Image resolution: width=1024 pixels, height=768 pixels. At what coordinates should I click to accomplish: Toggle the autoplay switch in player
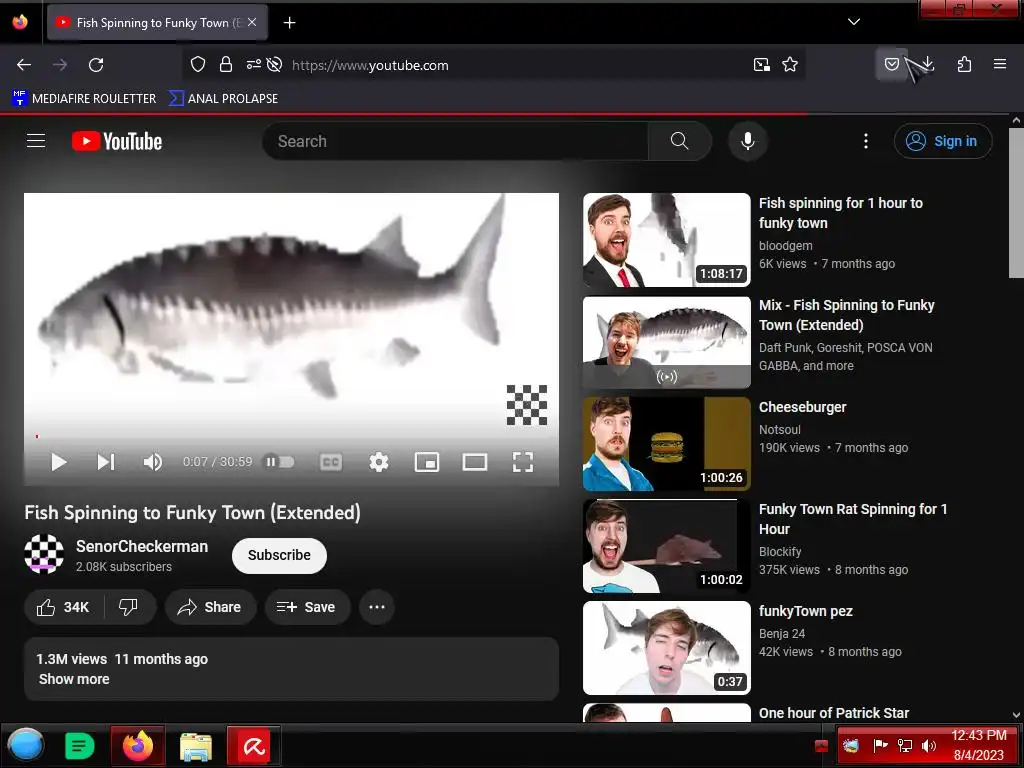pyautogui.click(x=278, y=462)
